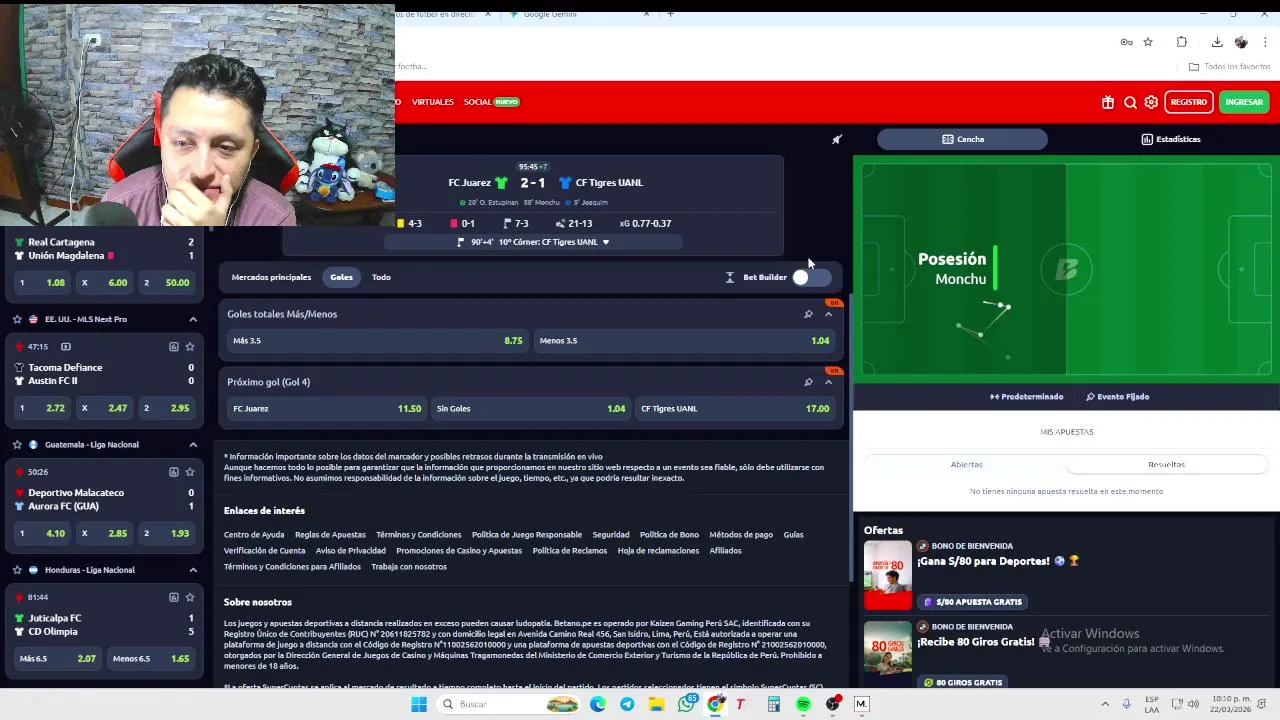Bet on Sin Goles at 1.04
Screen dimensions: 1280x720
(530, 408)
